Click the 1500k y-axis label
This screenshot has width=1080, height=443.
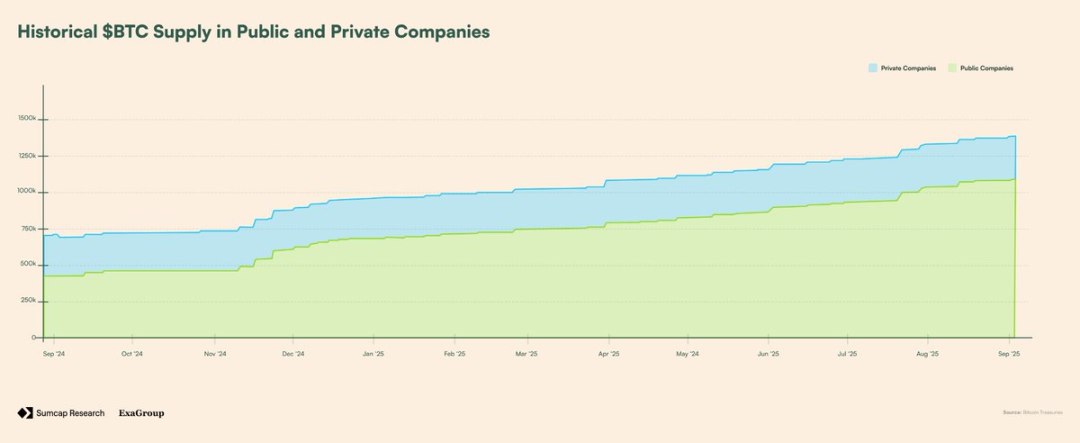coord(28,119)
